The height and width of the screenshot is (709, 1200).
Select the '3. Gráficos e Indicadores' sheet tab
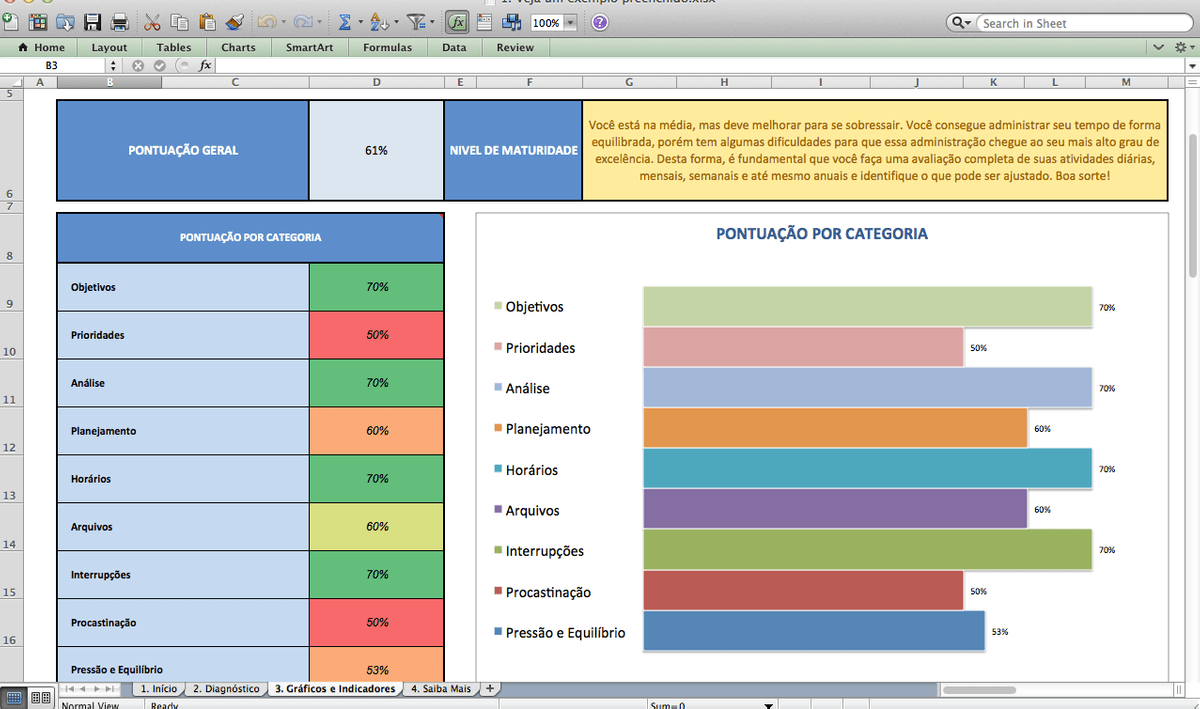(x=335, y=688)
